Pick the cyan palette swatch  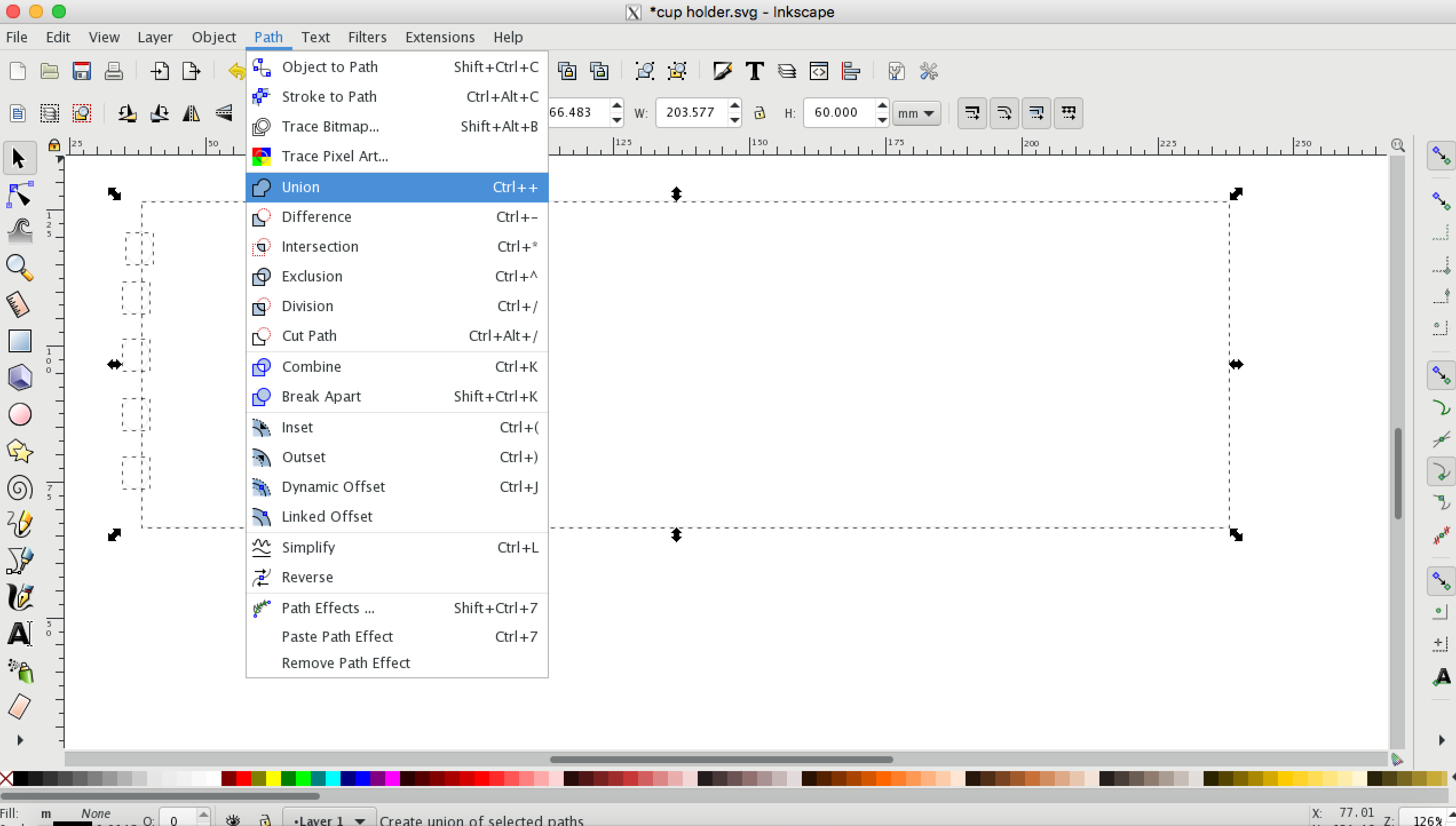pyautogui.click(x=333, y=779)
